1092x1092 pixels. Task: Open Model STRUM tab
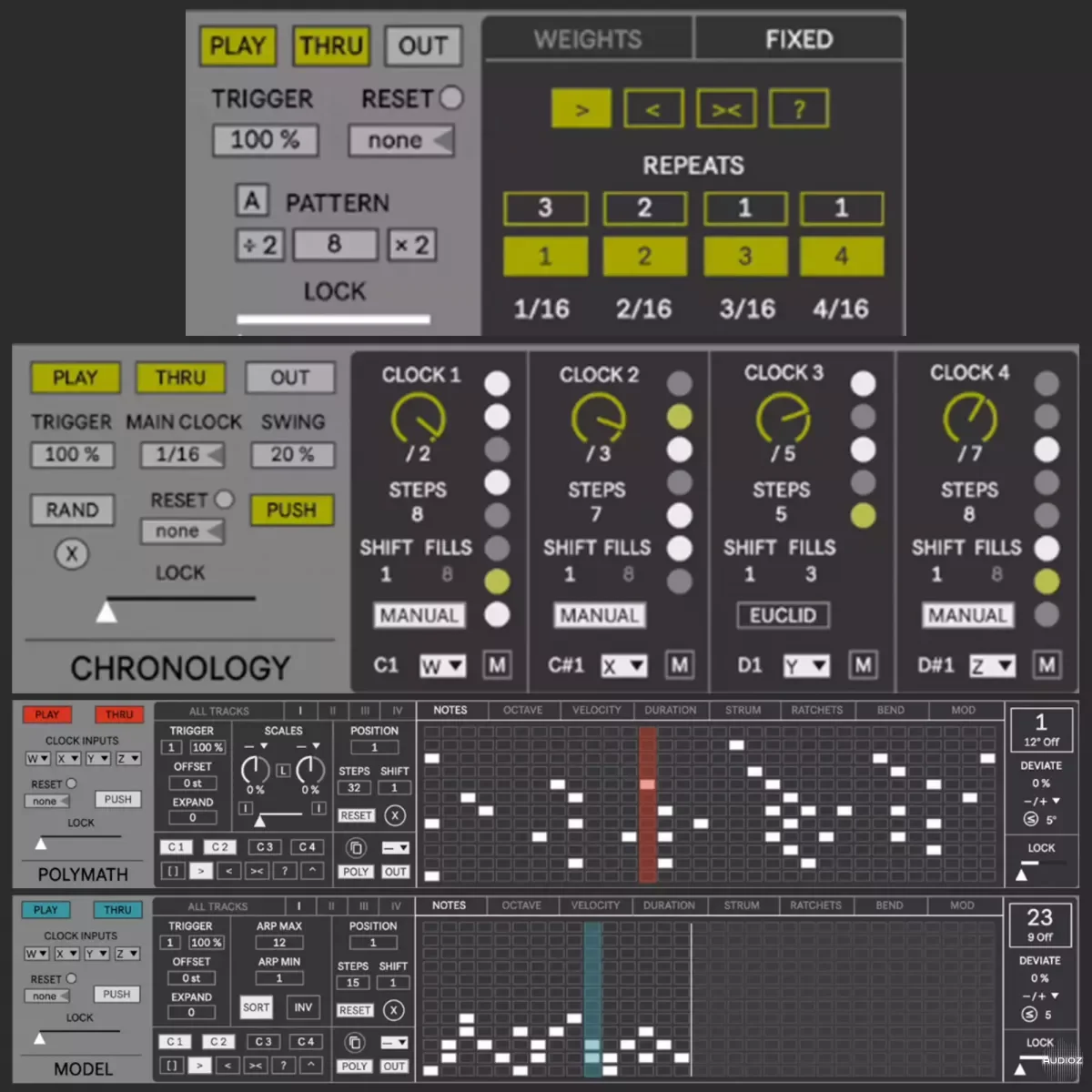pos(742,905)
